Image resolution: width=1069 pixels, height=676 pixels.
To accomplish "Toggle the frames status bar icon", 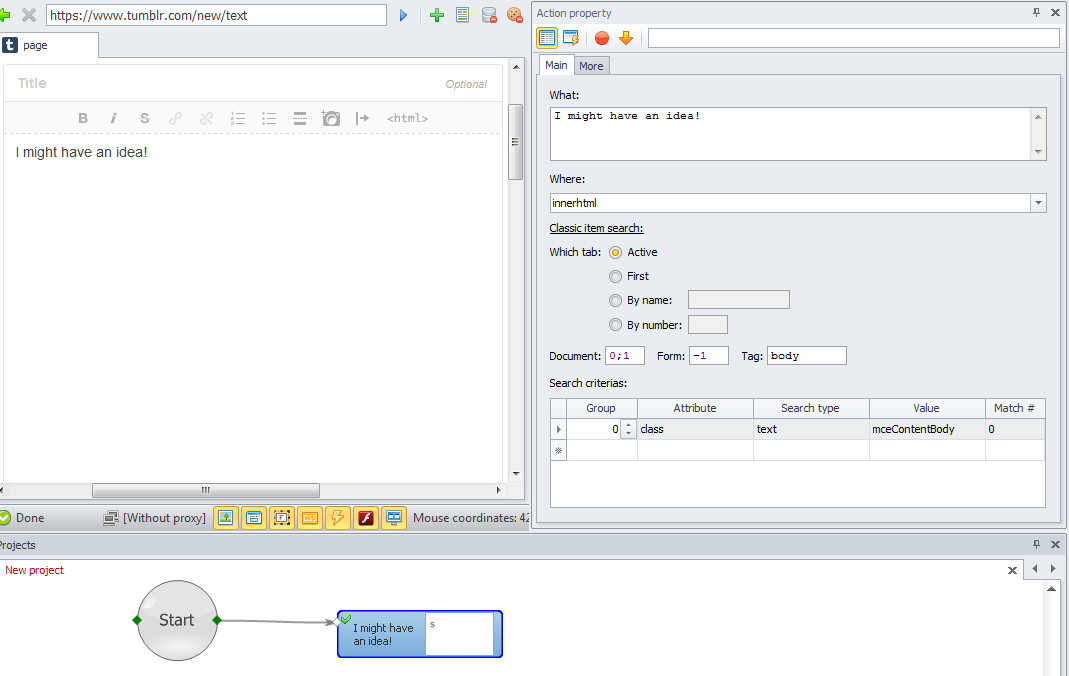I will [282, 518].
